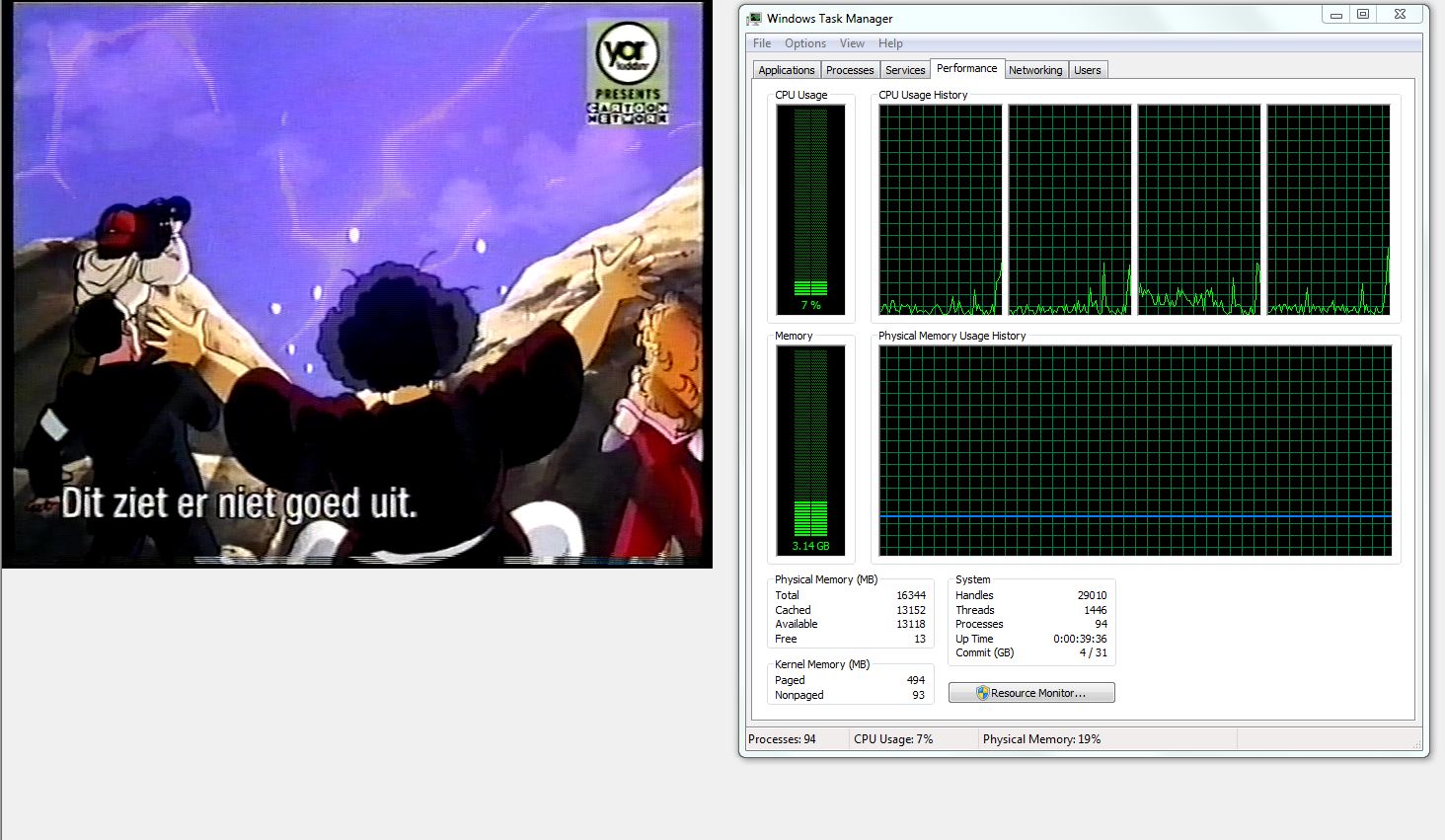
Task: Click the Yorkiddin' Cartoon Network logo in video
Action: [628, 72]
